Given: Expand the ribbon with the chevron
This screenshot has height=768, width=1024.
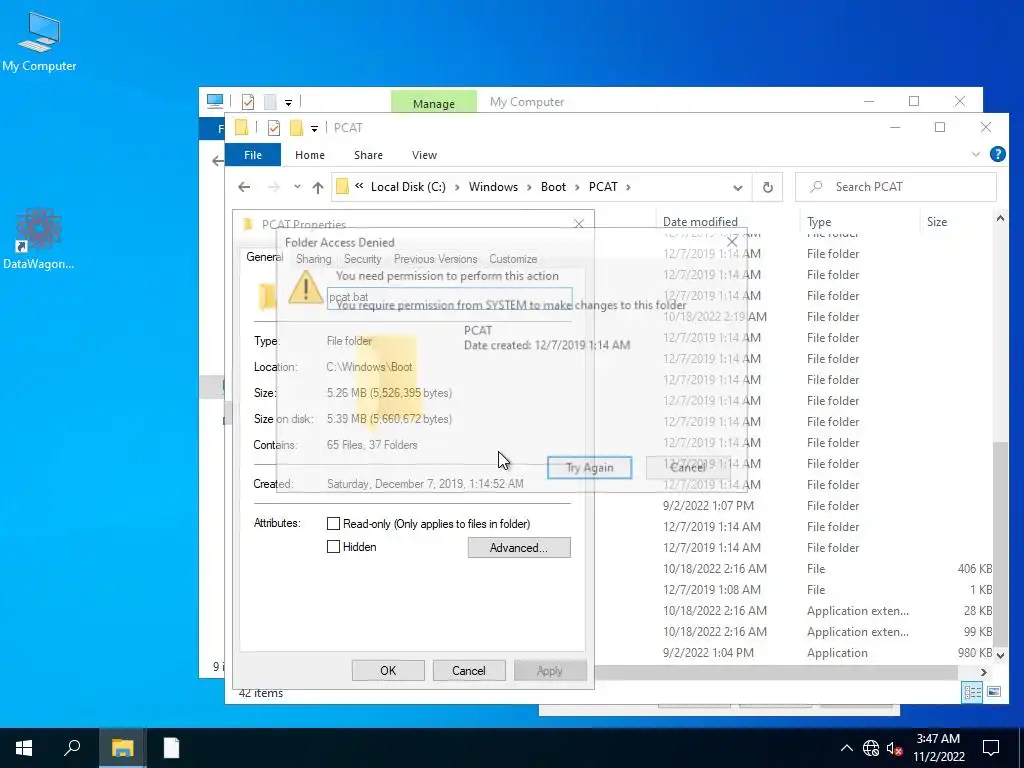Looking at the screenshot, I should click(x=976, y=155).
